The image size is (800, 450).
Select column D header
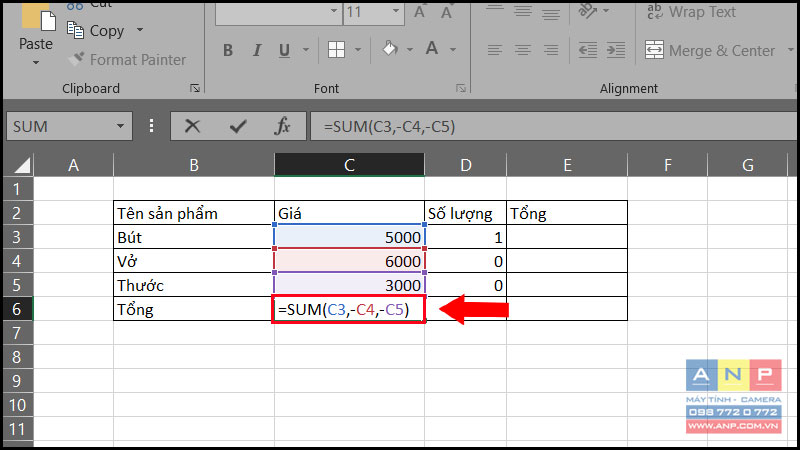[465, 165]
